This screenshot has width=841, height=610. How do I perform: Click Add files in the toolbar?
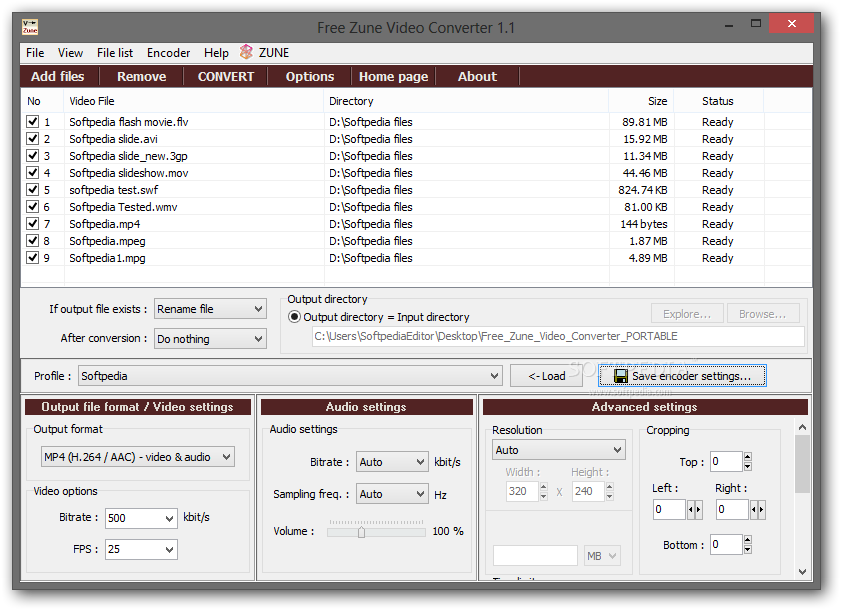click(58, 76)
